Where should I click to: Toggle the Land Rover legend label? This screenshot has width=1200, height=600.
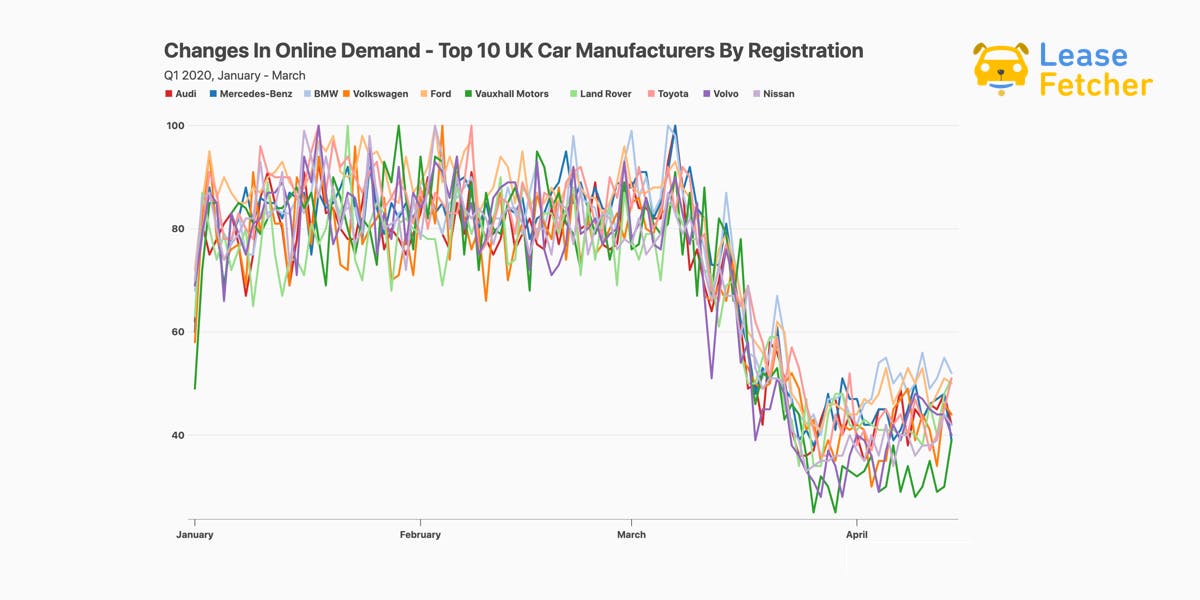pyautogui.click(x=606, y=94)
